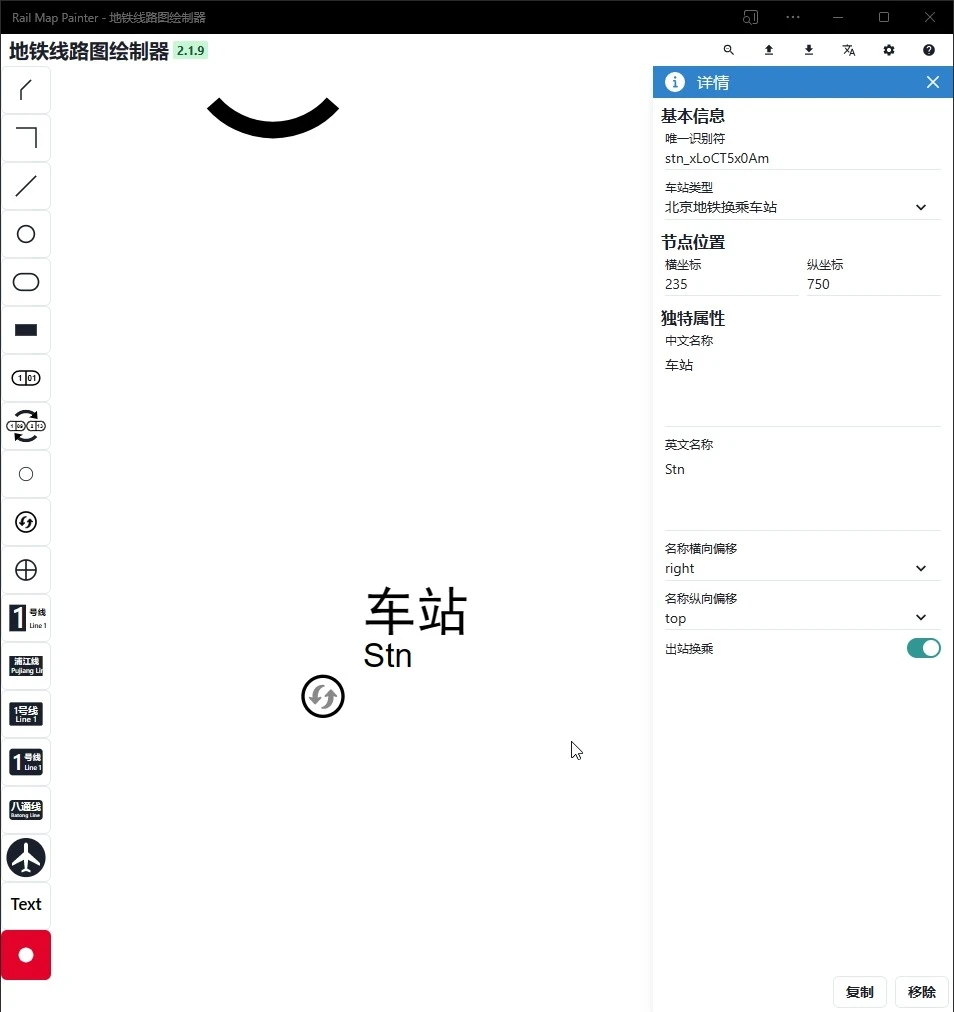Select the crossed circle station tool
Viewport: 954px width, 1012px height.
tap(26, 570)
